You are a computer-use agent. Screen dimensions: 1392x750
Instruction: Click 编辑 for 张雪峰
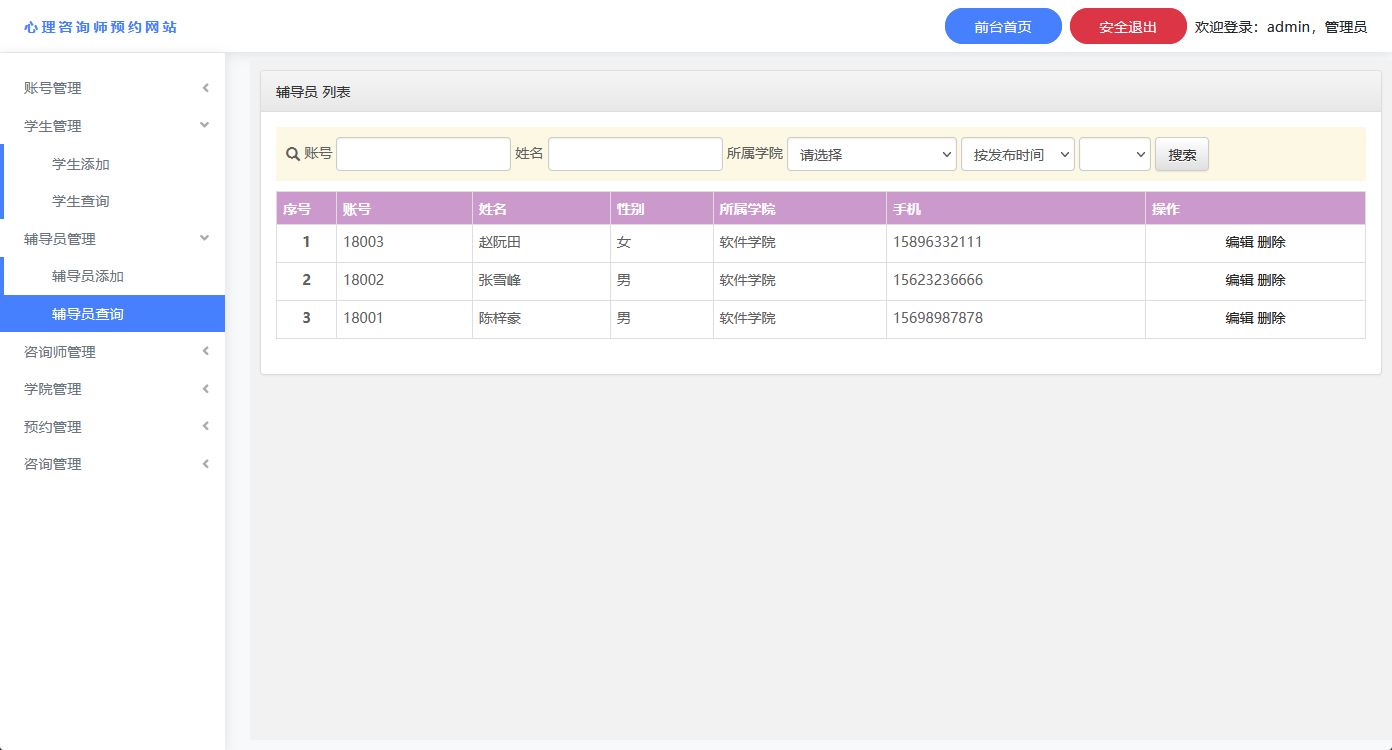[1239, 280]
